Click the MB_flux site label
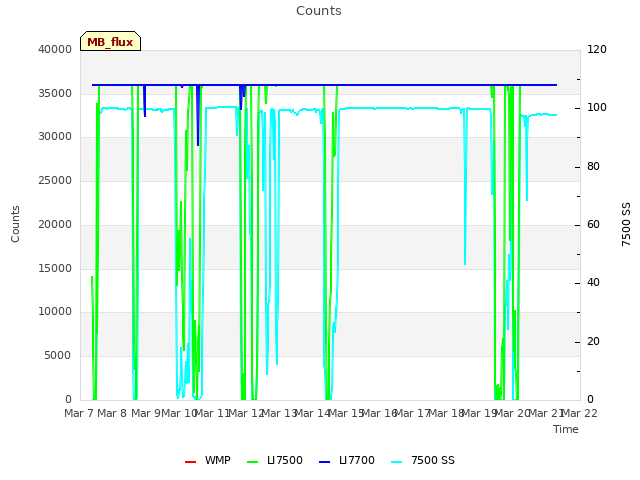The image size is (640, 480). click(x=110, y=42)
